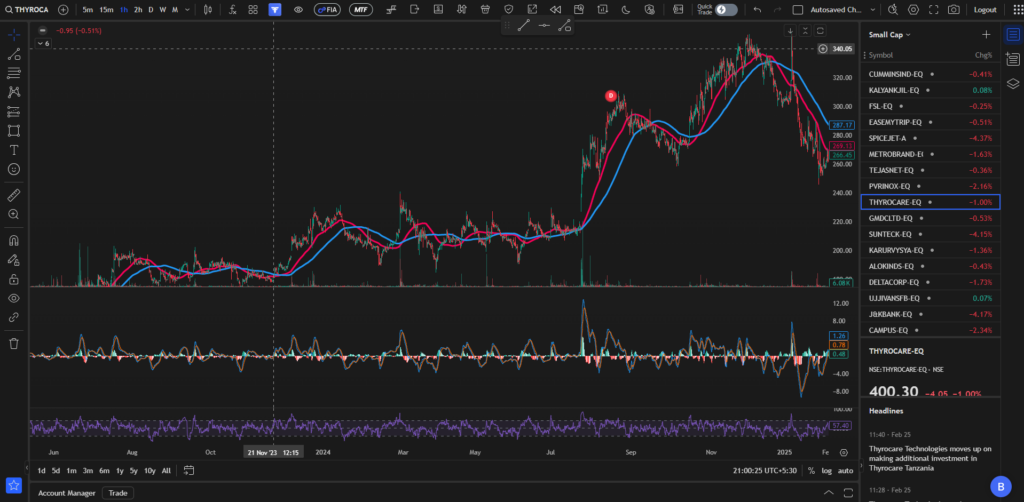Add symbol to compare with plus icon
This screenshot has height=502, width=1024.
coord(63,10)
